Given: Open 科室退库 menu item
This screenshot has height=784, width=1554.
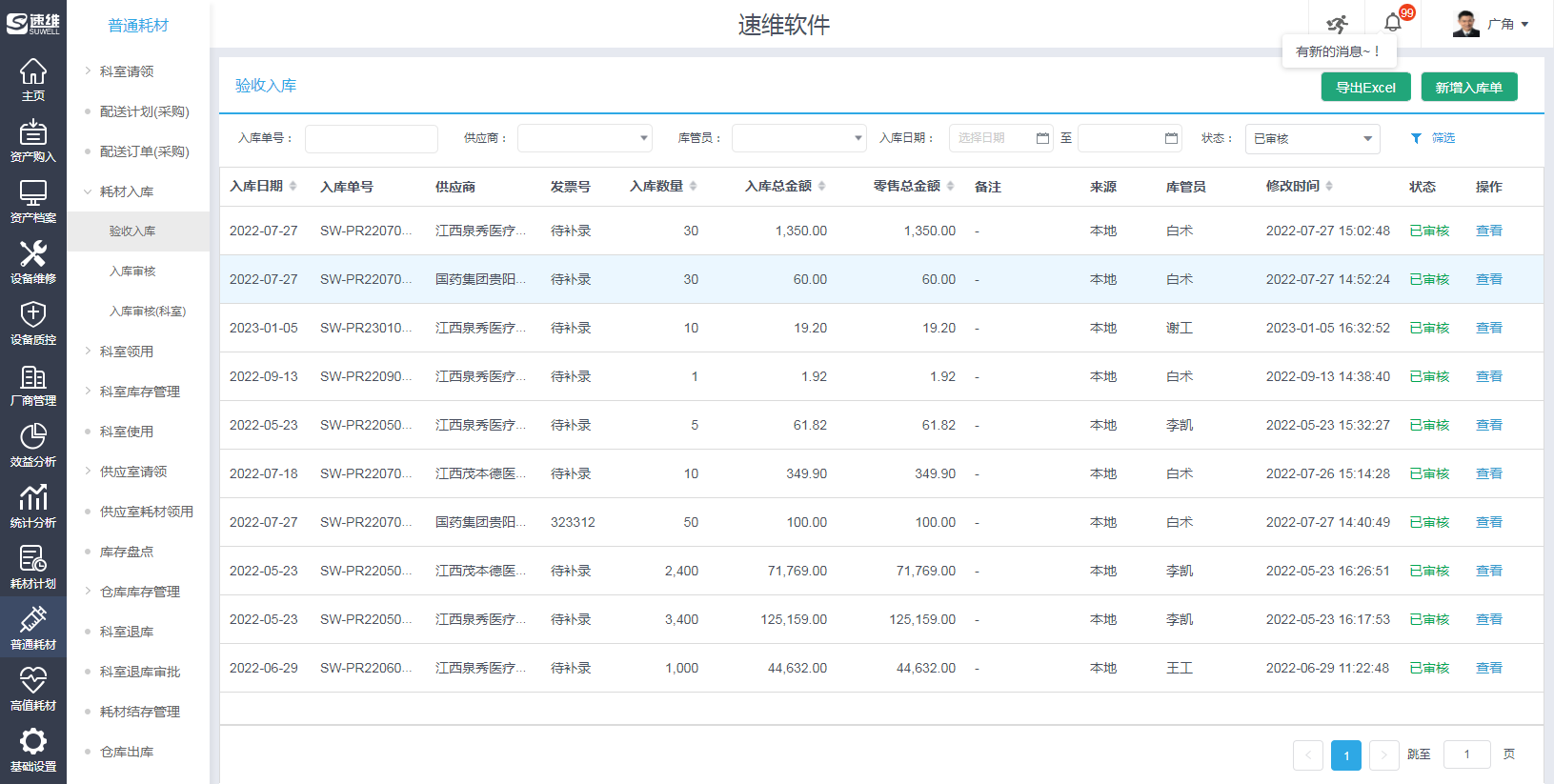Looking at the screenshot, I should 126,632.
